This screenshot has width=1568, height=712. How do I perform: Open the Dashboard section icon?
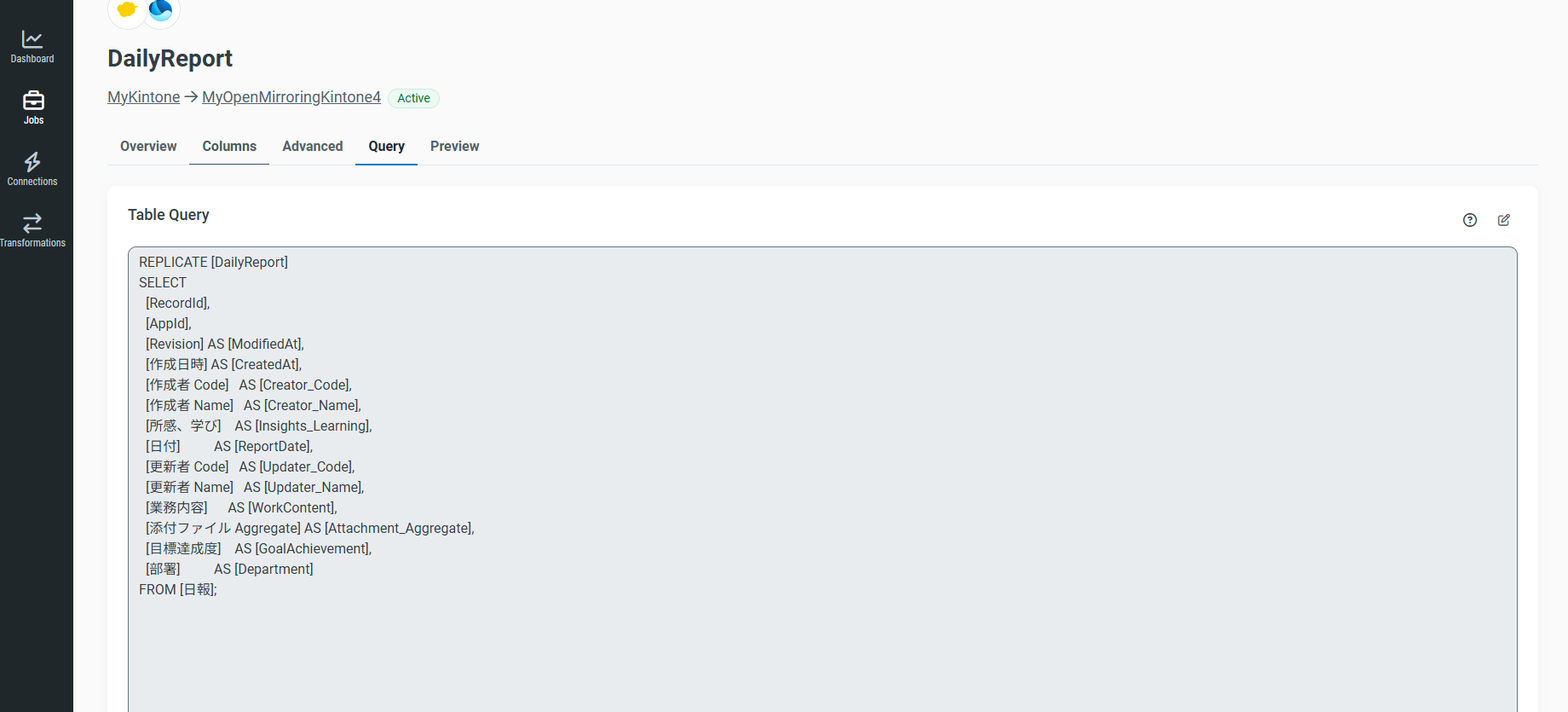32,39
